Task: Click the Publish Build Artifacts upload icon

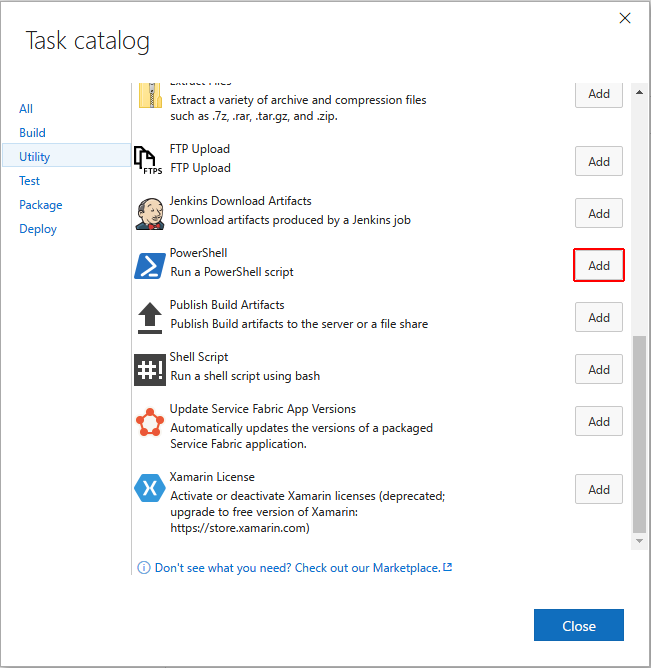Action: (149, 317)
